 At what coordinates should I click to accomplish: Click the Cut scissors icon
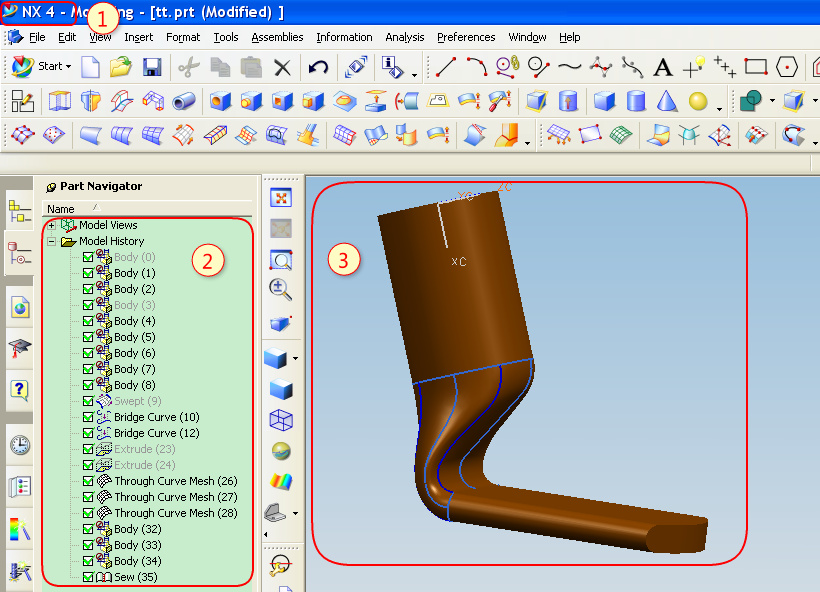click(x=187, y=67)
